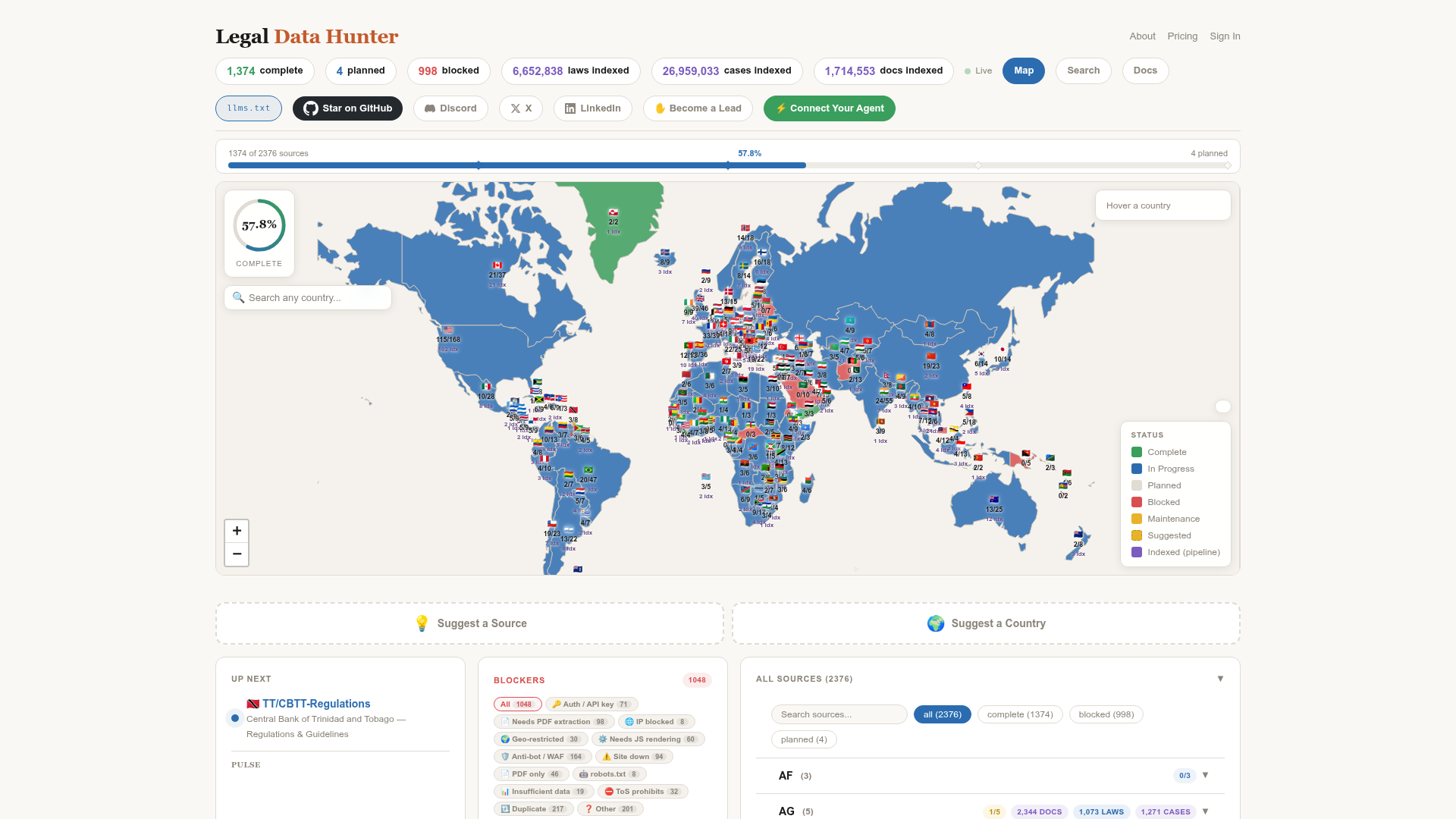
Task: Filter sources by blocked (998)
Action: pyautogui.click(x=1106, y=714)
